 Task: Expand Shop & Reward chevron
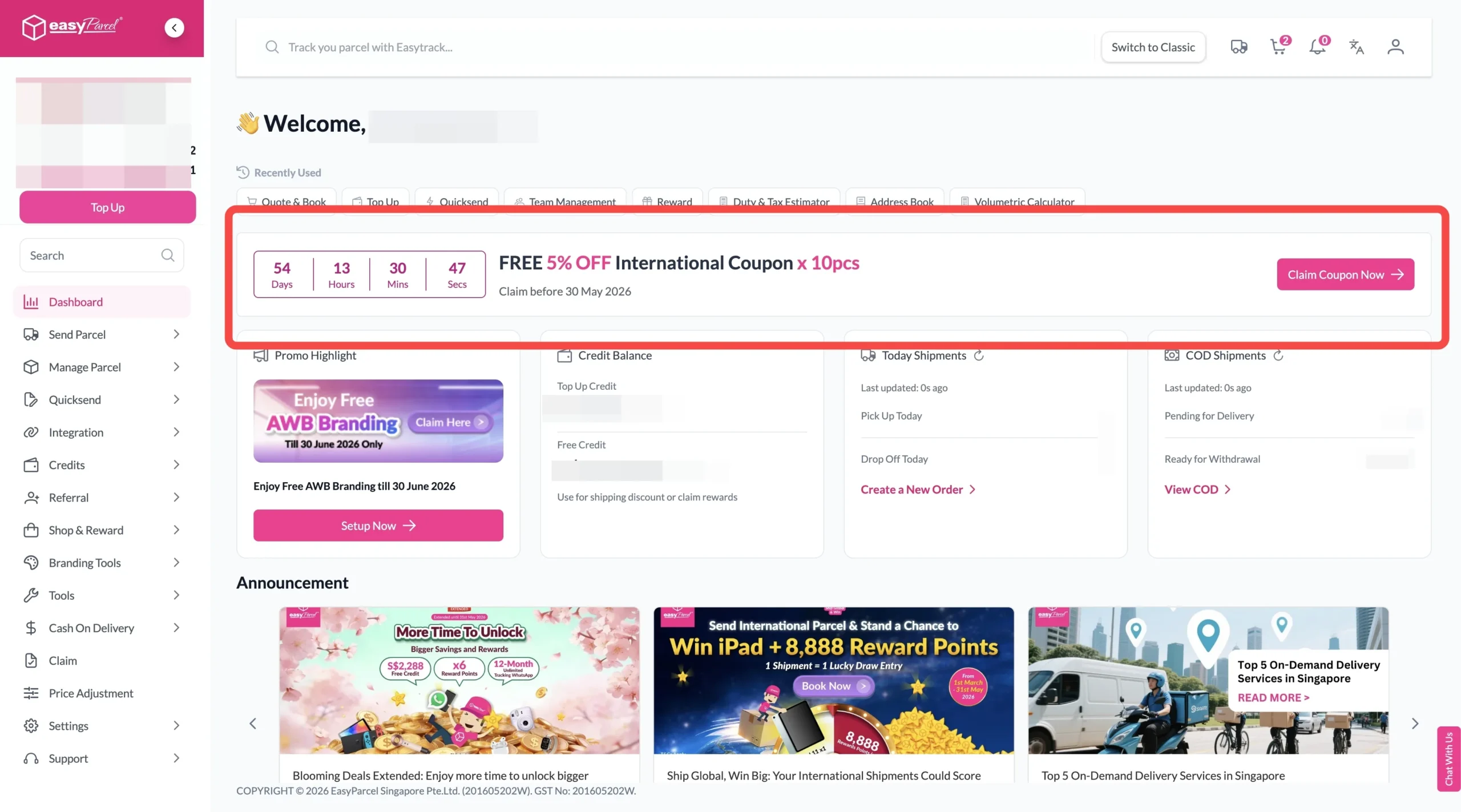click(x=176, y=530)
